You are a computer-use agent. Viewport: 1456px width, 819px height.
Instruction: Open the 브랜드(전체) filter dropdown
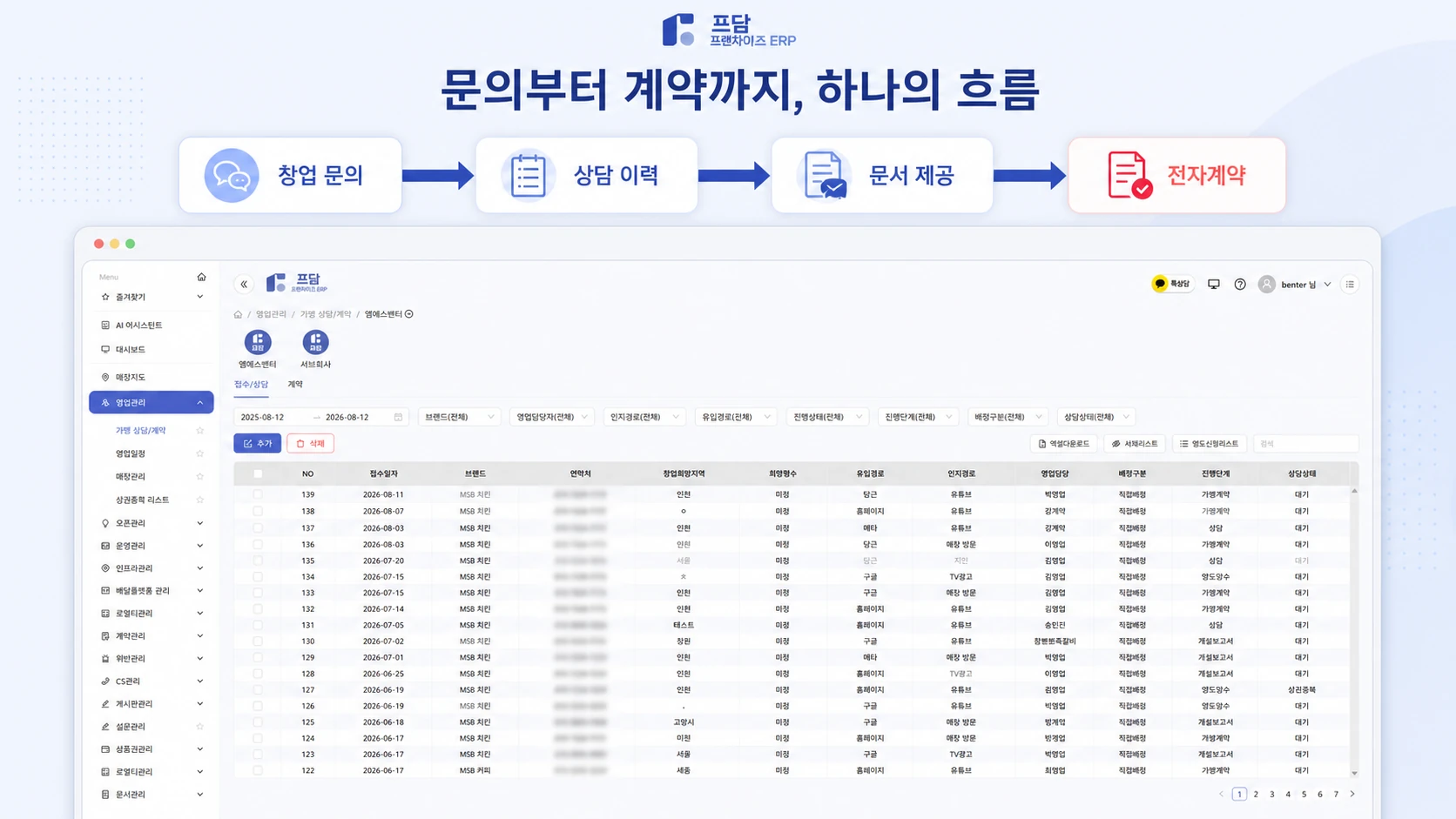coord(459,417)
